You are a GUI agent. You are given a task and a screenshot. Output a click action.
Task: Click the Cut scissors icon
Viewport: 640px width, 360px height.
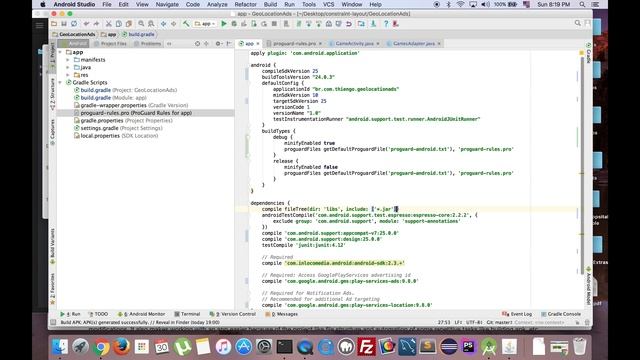pos(109,24)
